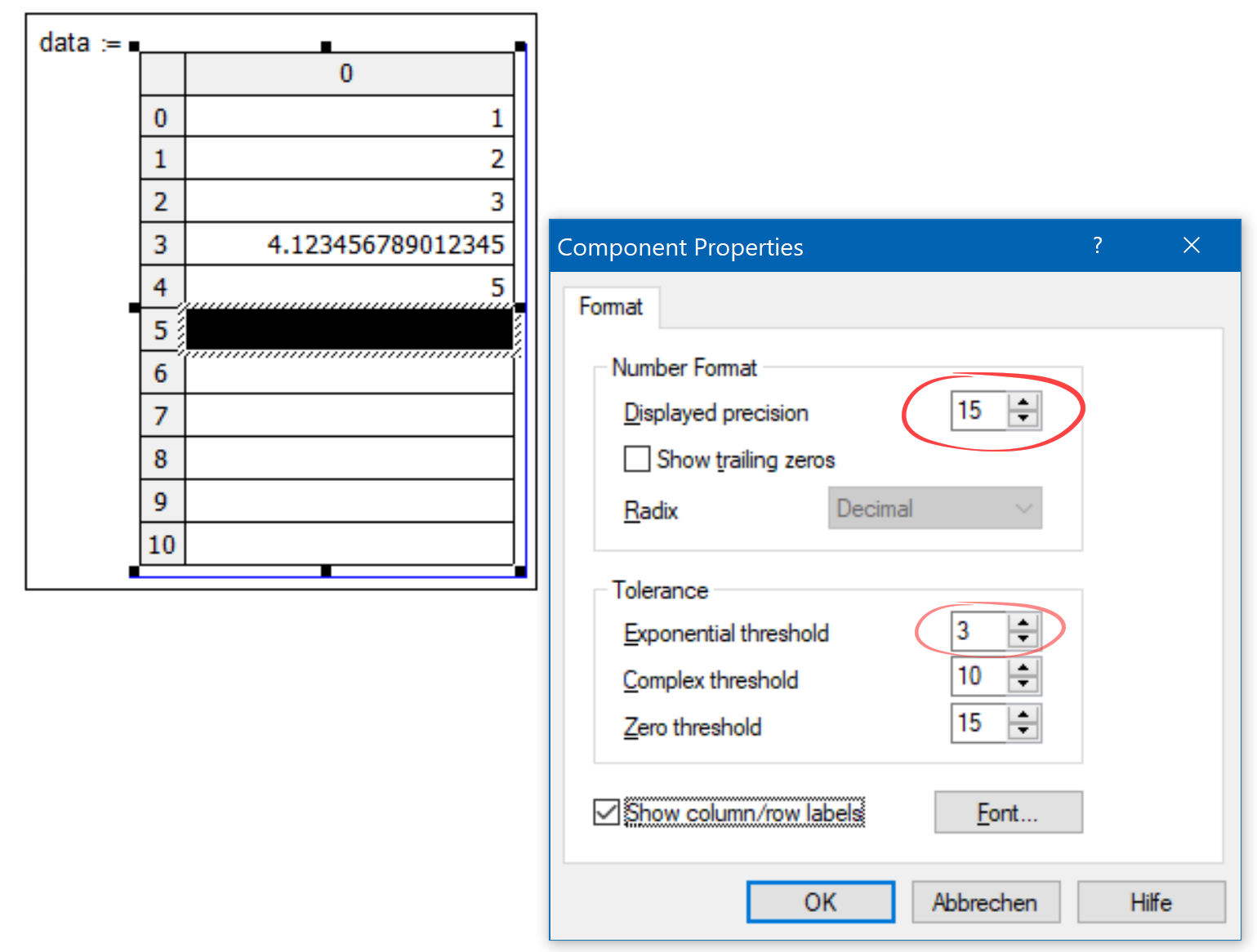Select the highlighted row 5 in data table

click(347, 330)
